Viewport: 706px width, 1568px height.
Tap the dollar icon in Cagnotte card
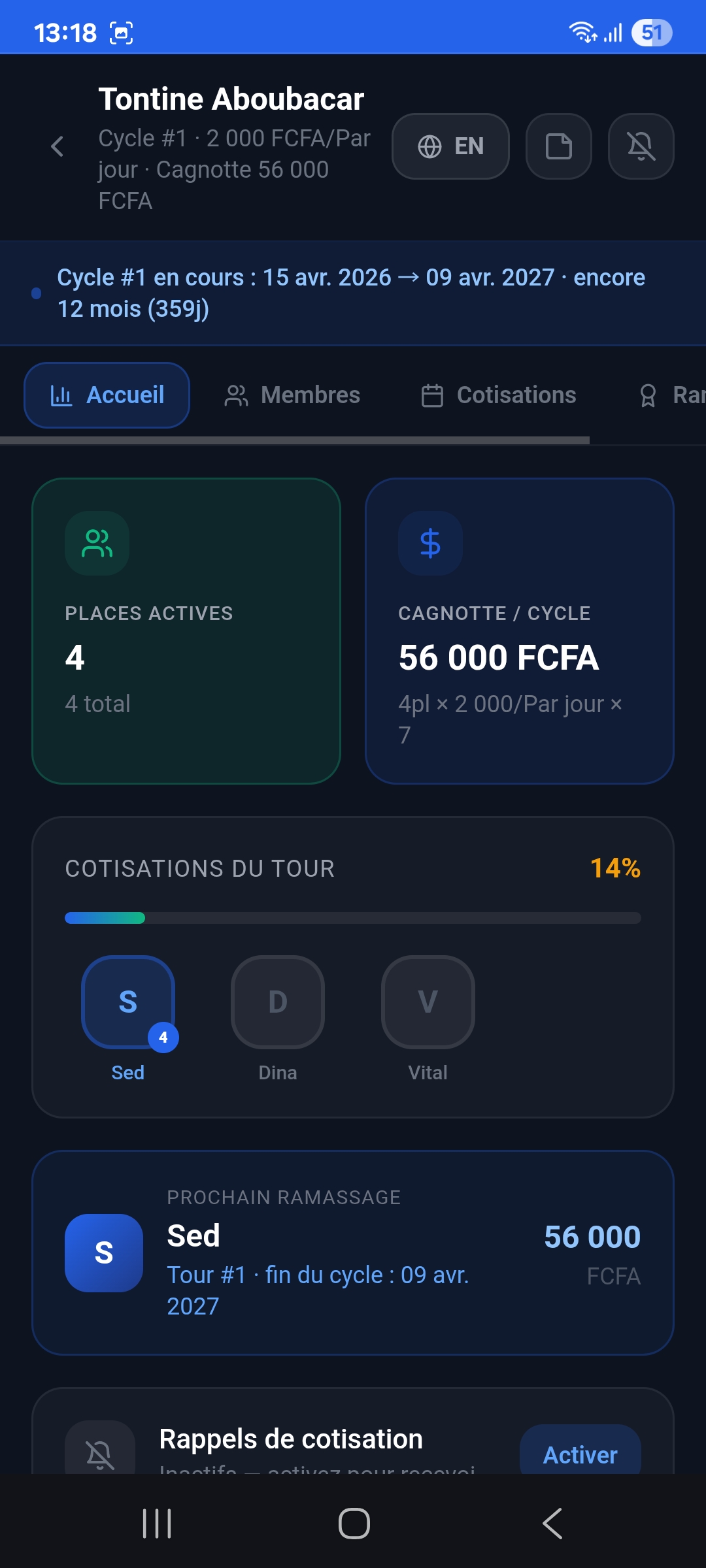pos(430,543)
